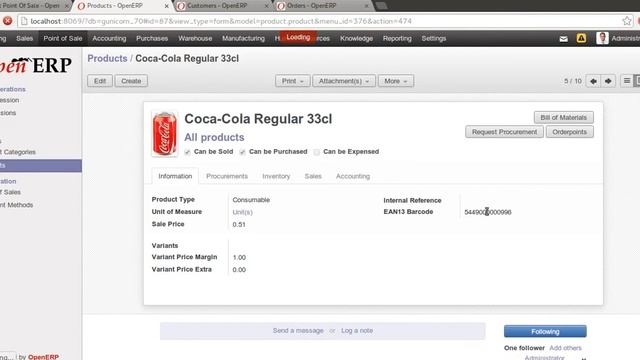Screen dimensions: 640x360
Task: Open the Point of Sale menu
Action: (63, 38)
